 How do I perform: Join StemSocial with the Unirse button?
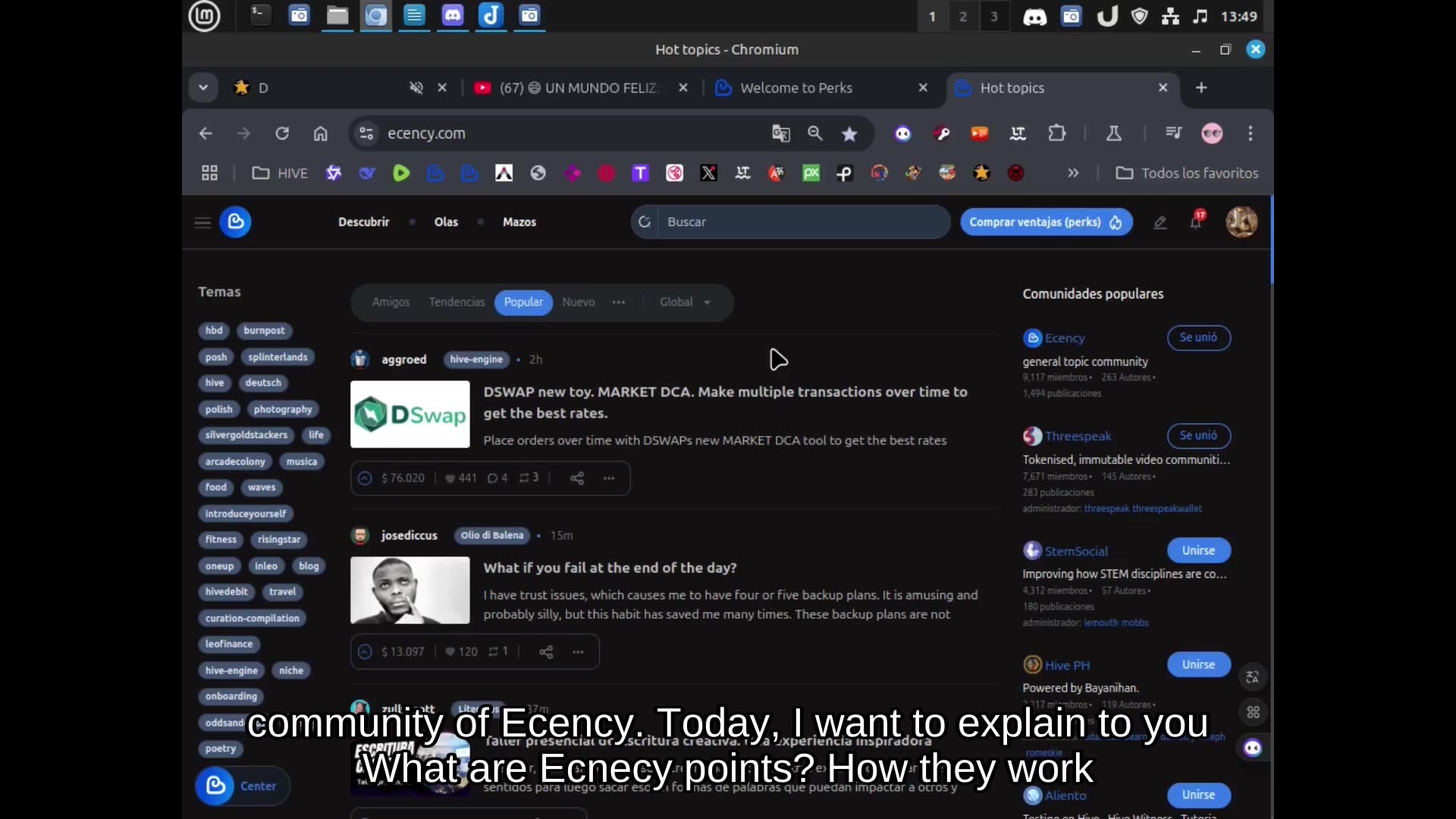click(x=1198, y=551)
